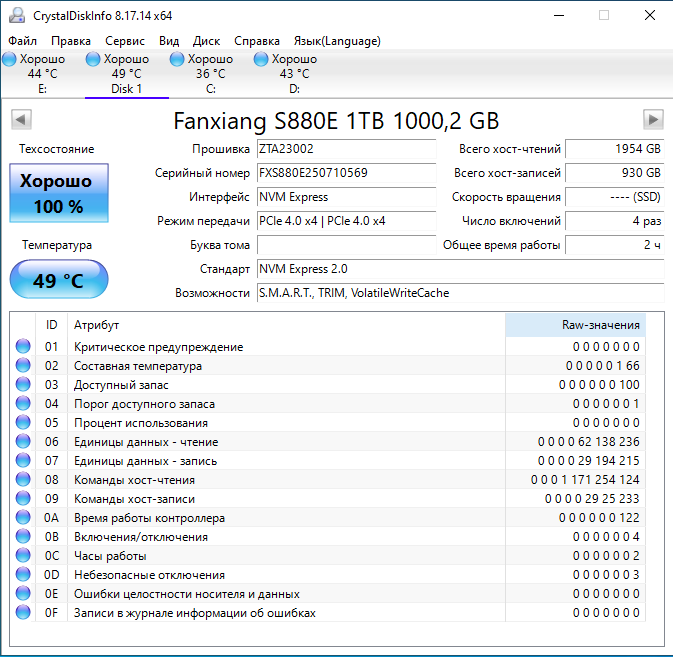Click status orb for Составная температура attribute

[23, 366]
